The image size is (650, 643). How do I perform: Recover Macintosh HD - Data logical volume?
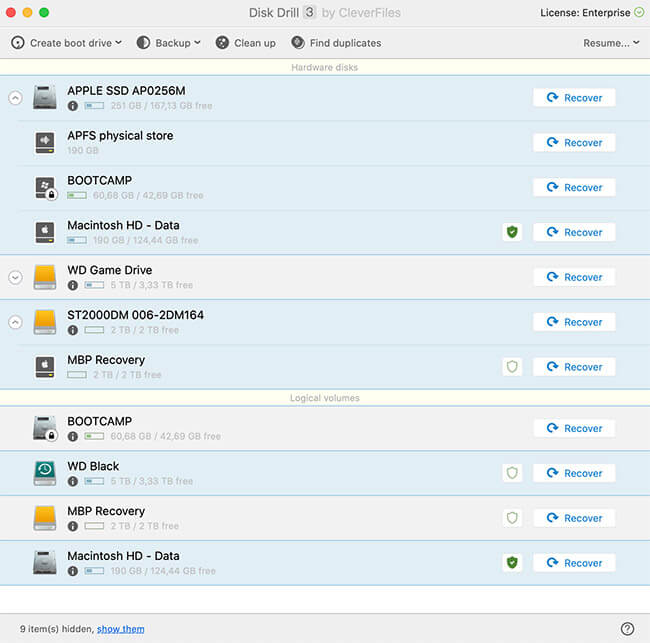574,563
